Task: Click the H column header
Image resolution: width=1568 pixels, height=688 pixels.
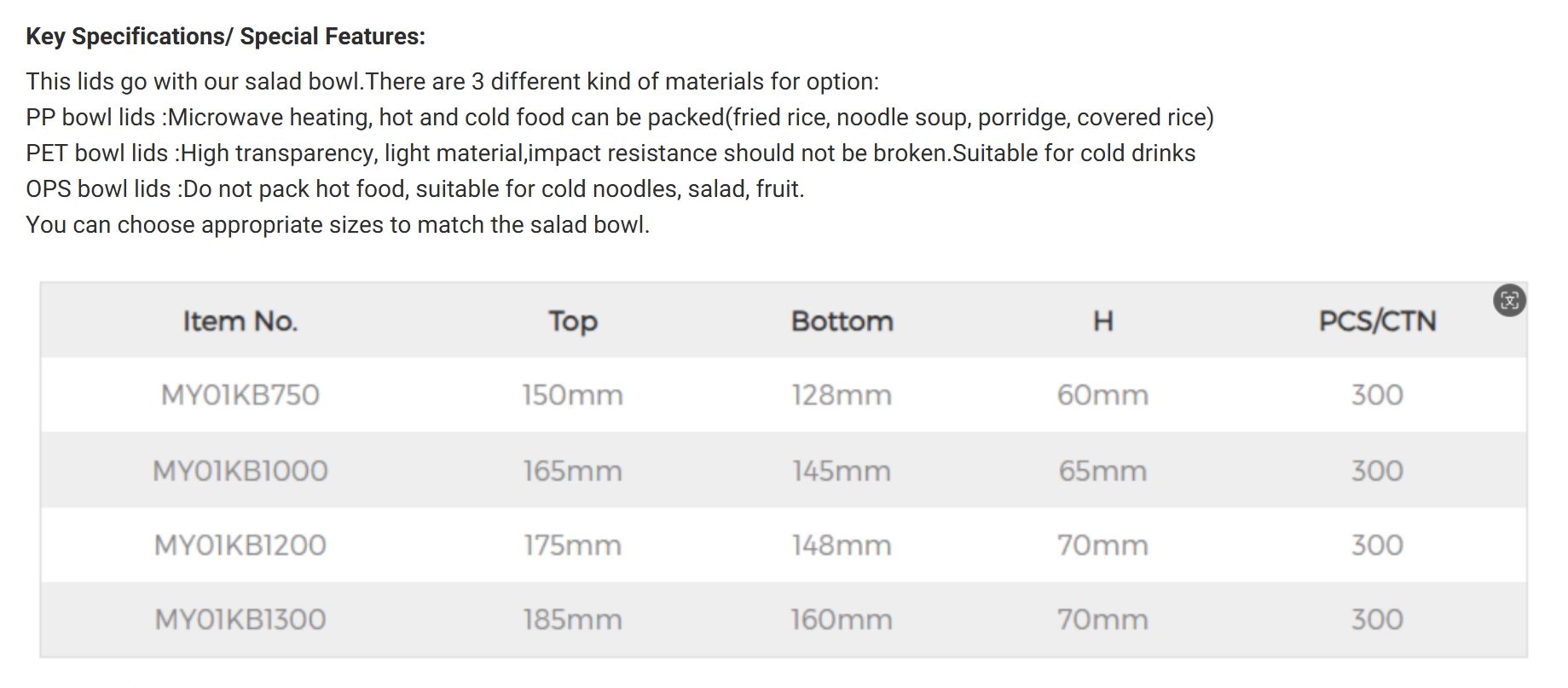Action: [1103, 321]
